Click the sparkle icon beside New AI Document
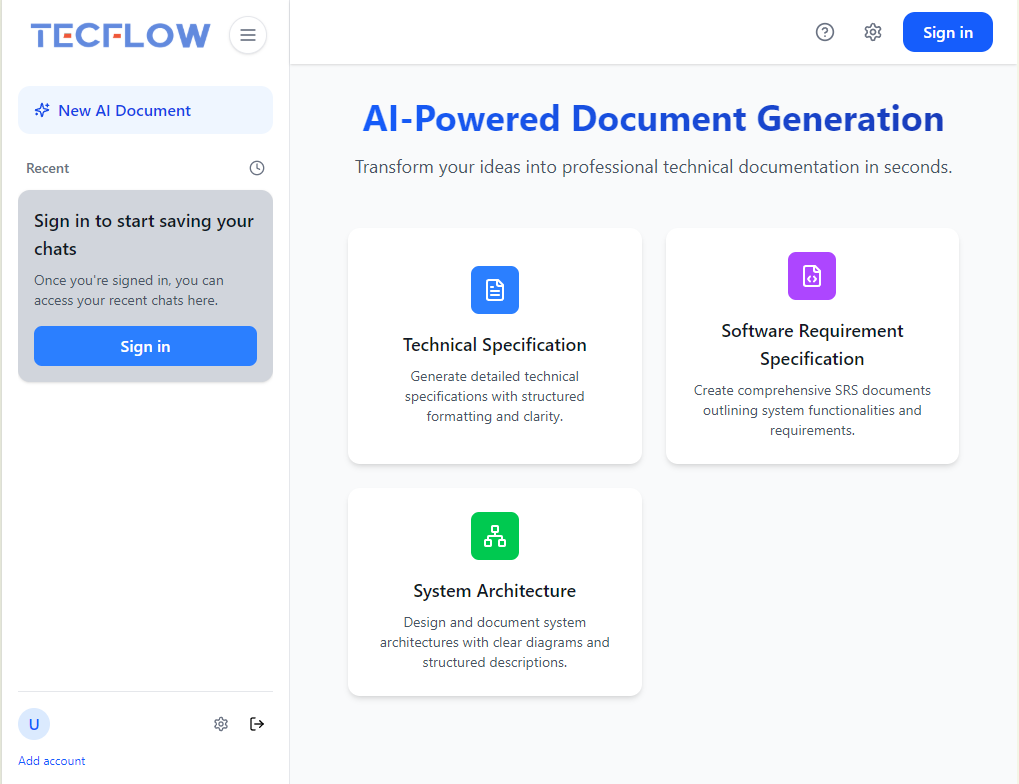Viewport: 1019px width, 784px height. click(42, 111)
